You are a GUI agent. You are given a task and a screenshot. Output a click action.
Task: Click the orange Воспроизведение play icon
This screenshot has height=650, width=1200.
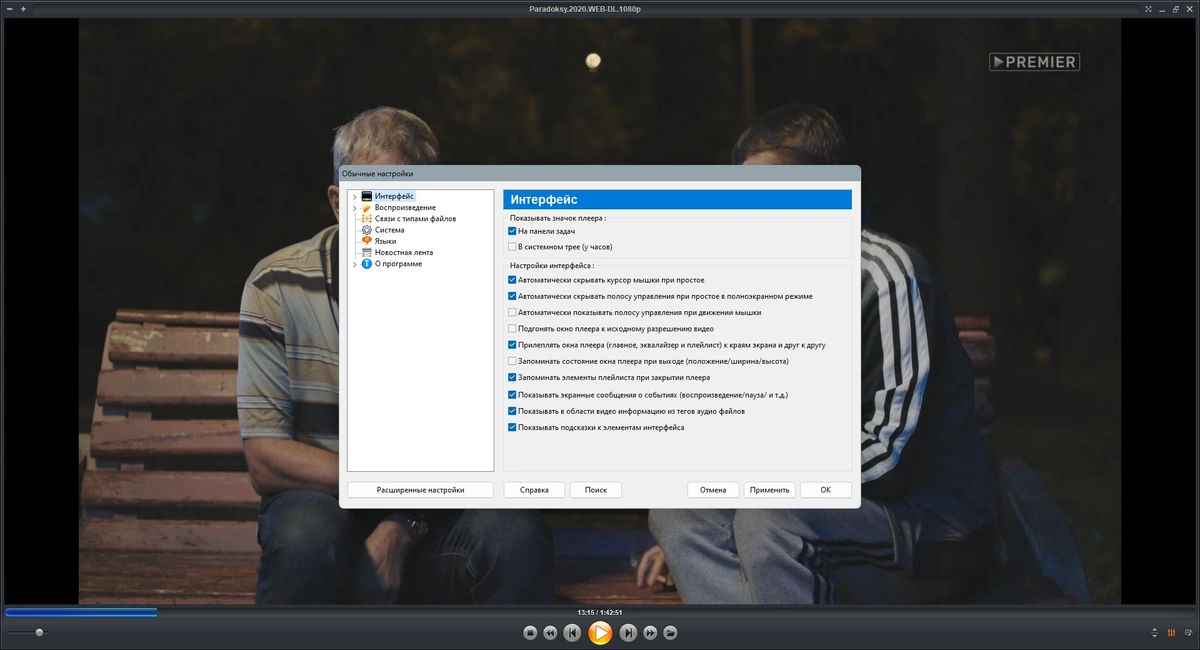click(367, 207)
